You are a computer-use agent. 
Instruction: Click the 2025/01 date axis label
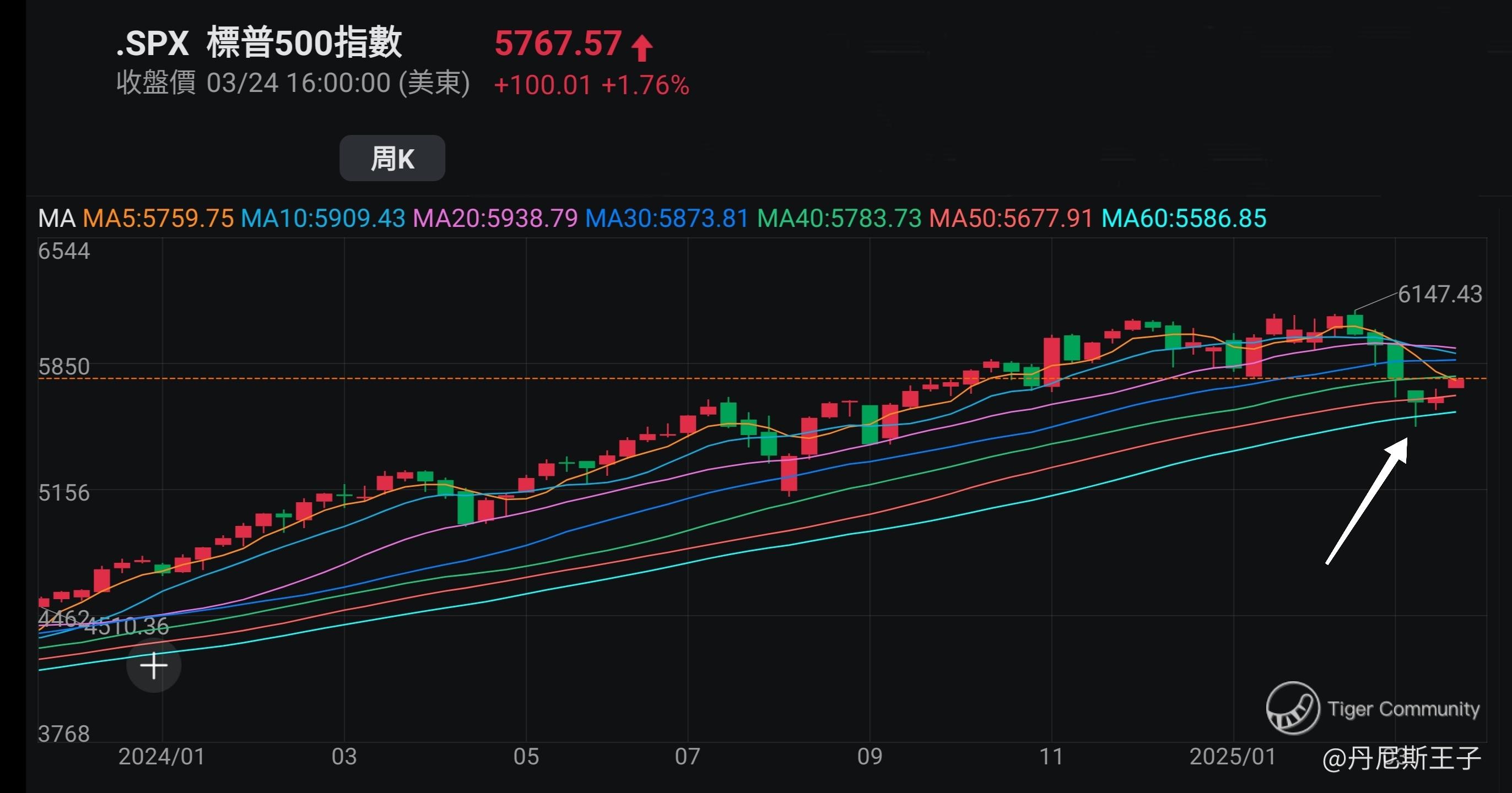[1233, 757]
